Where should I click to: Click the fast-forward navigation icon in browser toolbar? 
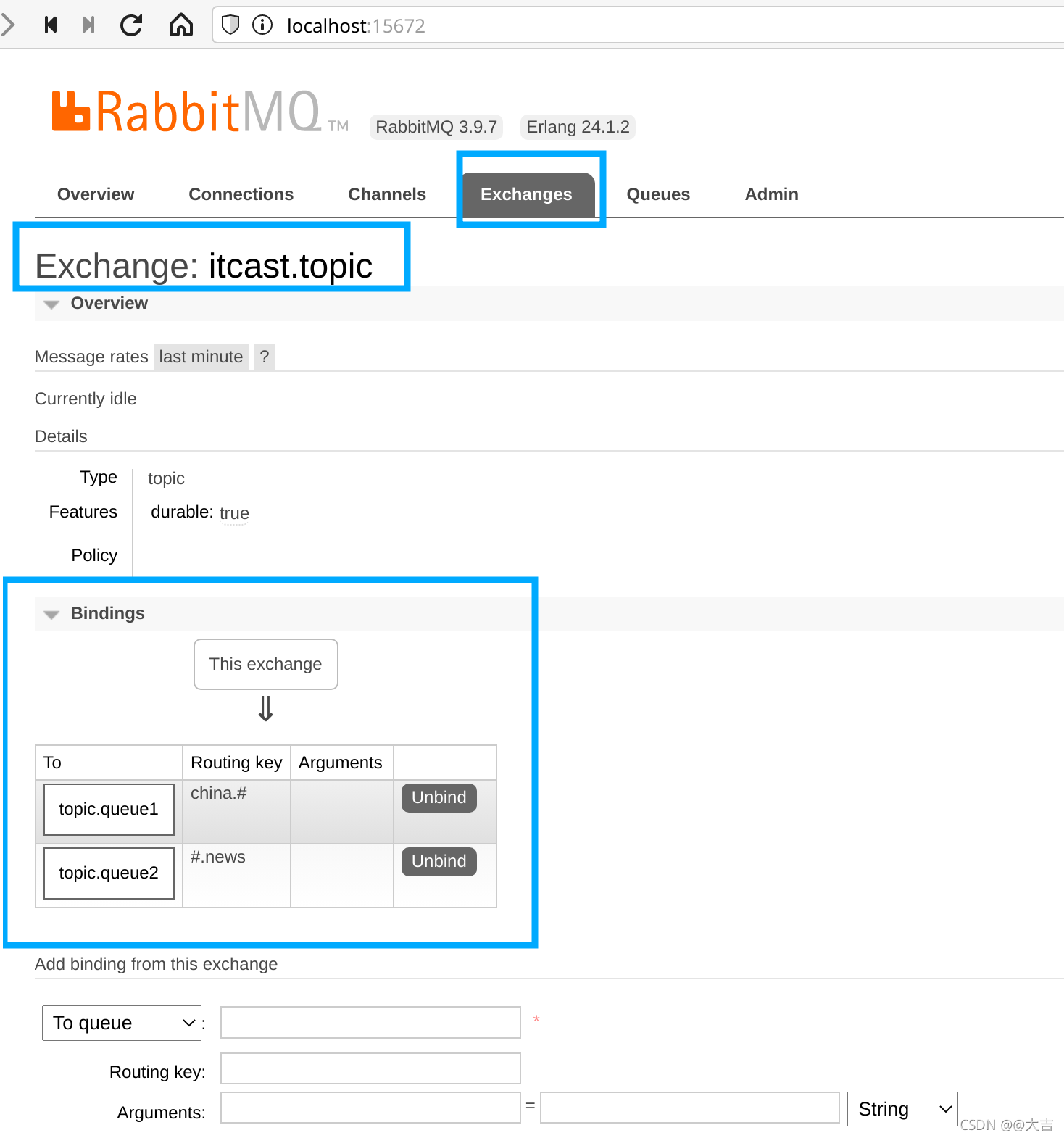point(88,25)
